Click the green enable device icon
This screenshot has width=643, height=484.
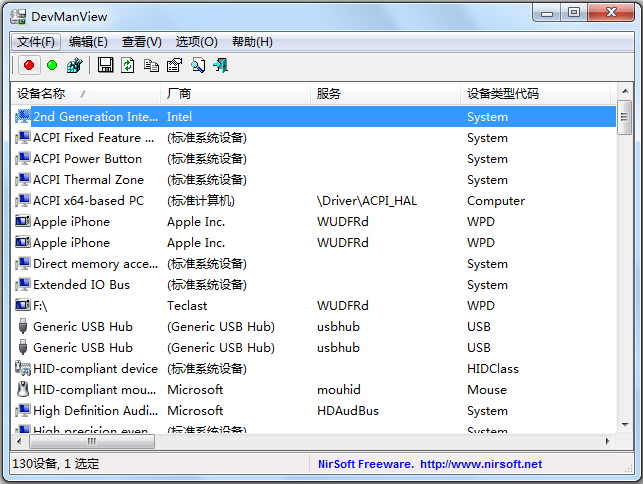(x=52, y=66)
